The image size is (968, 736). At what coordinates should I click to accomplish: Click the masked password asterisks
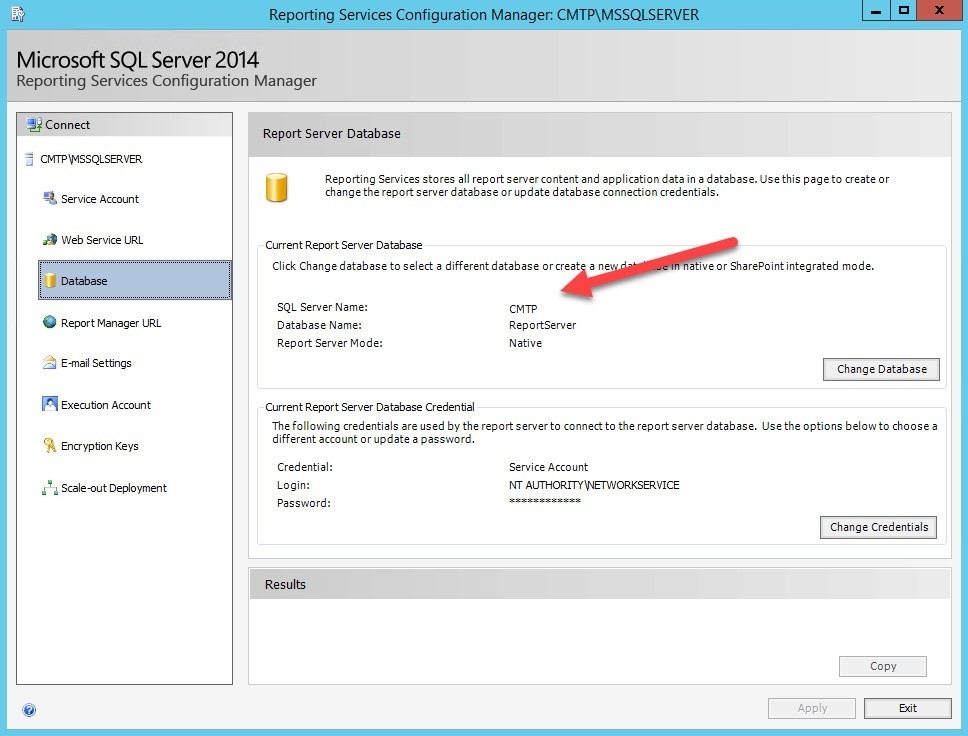tap(544, 501)
